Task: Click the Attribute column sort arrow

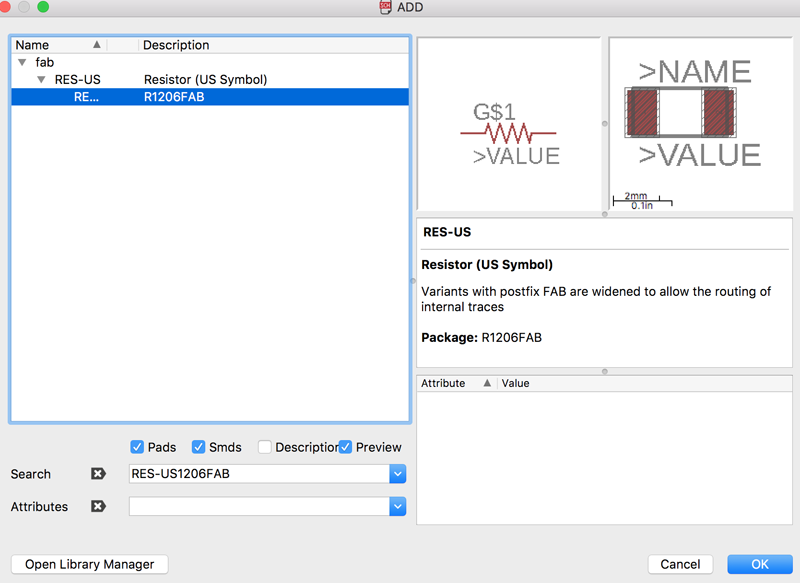Action: (487, 383)
